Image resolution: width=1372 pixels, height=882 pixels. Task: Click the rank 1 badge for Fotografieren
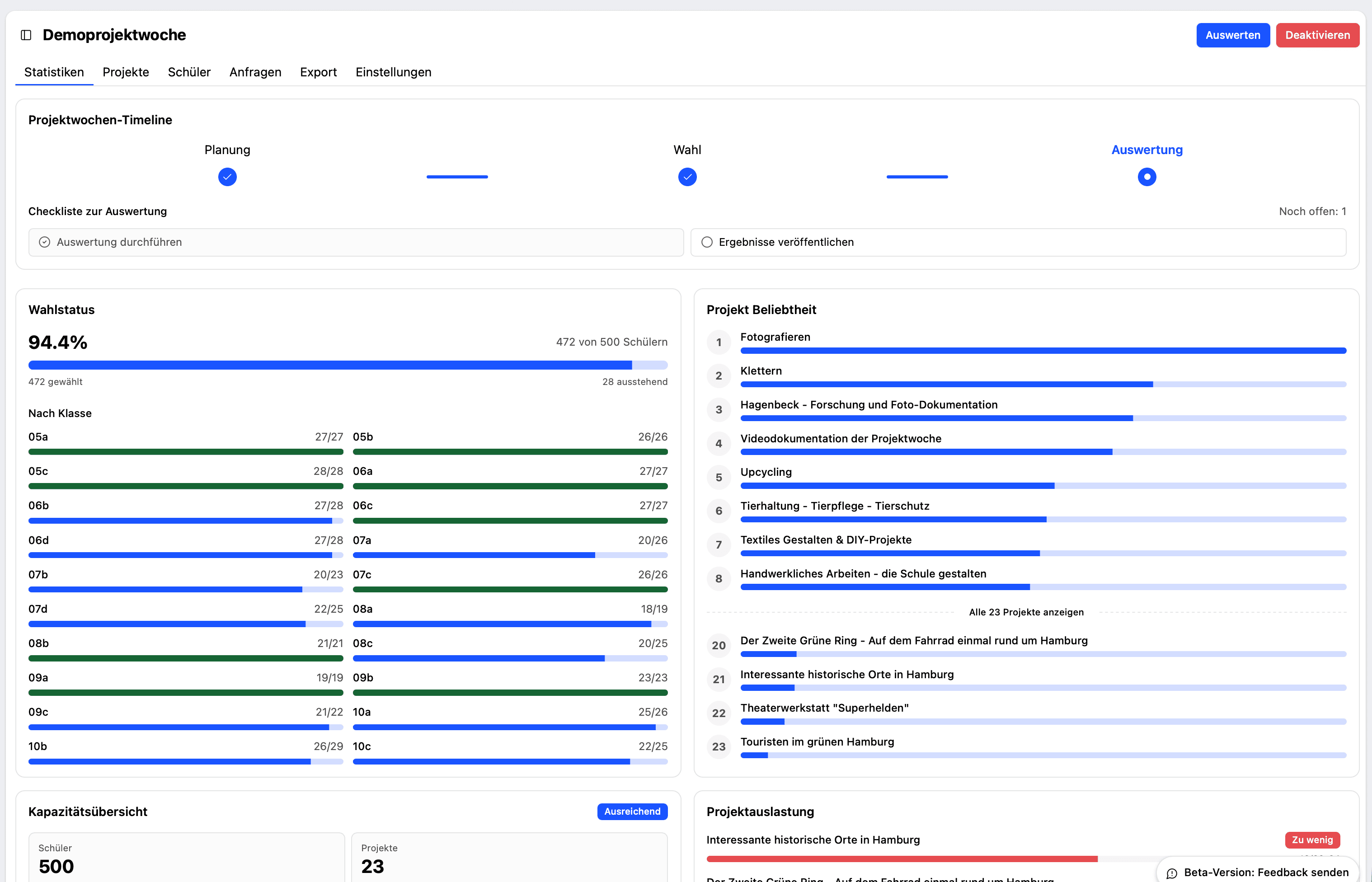[719, 342]
